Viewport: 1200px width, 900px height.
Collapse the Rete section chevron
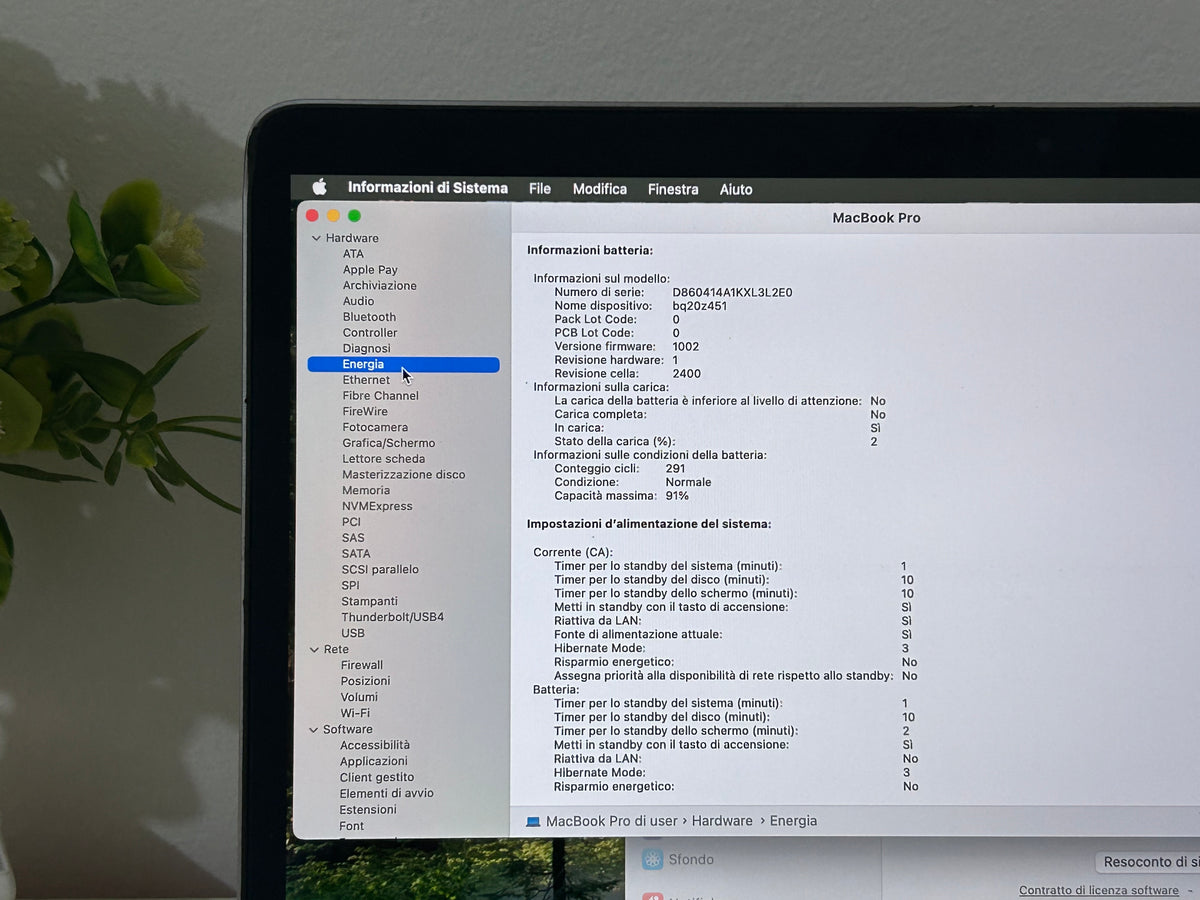[314, 650]
